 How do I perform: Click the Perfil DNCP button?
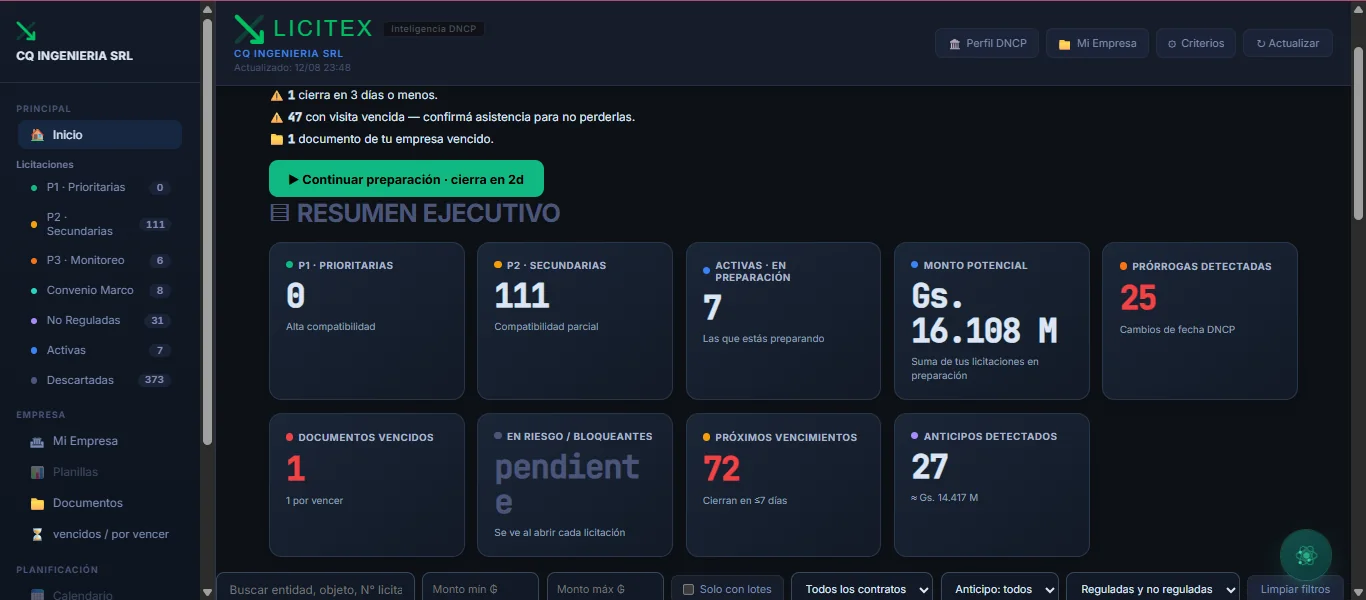coord(987,44)
